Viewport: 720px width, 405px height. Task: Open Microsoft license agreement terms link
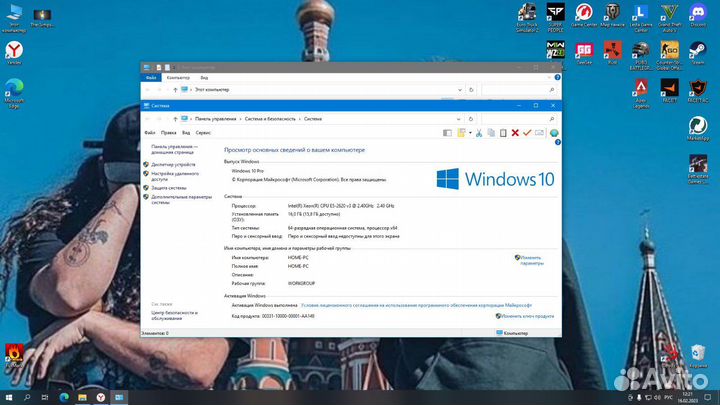pyautogui.click(x=416, y=305)
